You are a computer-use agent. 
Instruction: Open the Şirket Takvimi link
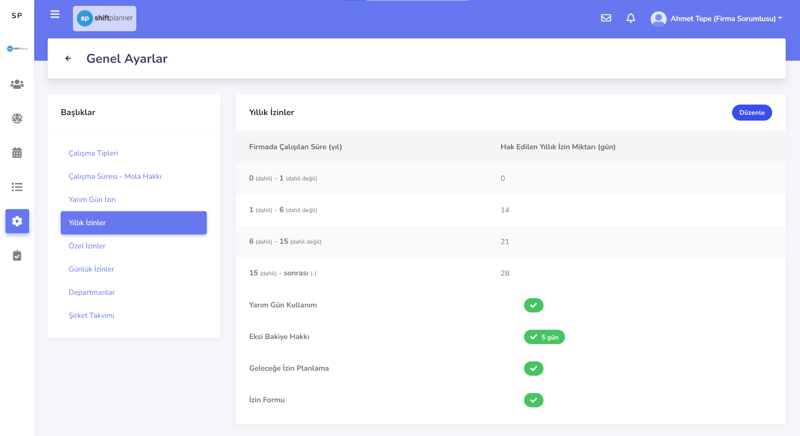[91, 315]
